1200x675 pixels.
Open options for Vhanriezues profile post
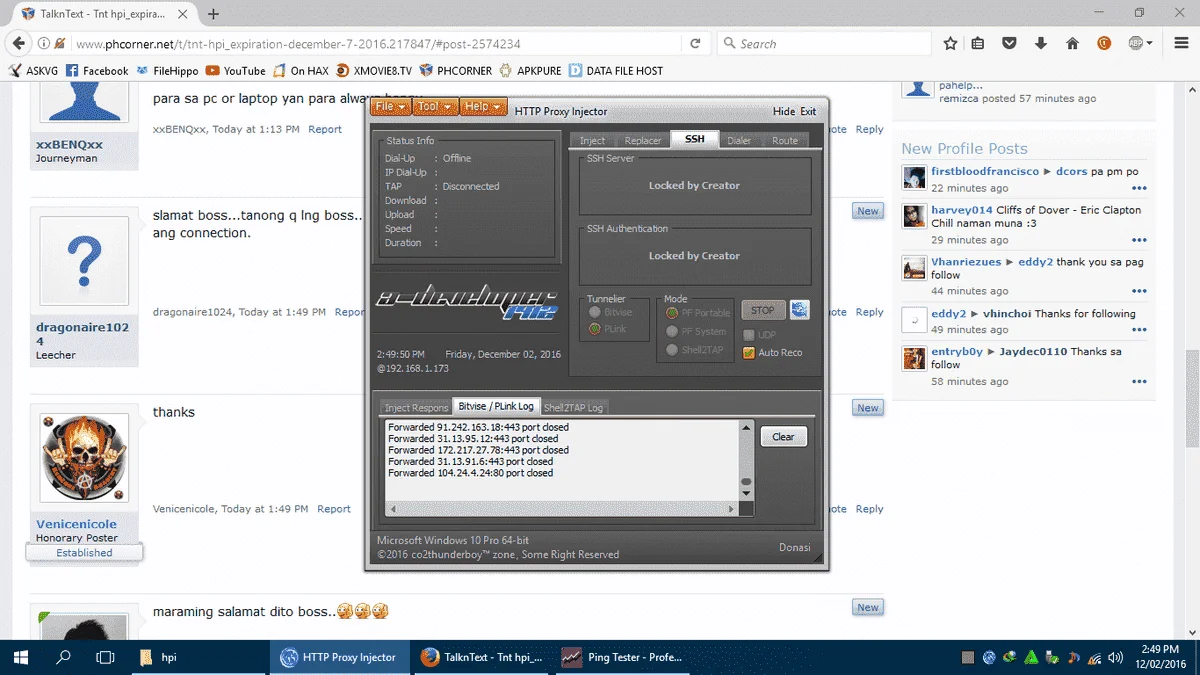[x=1139, y=291]
